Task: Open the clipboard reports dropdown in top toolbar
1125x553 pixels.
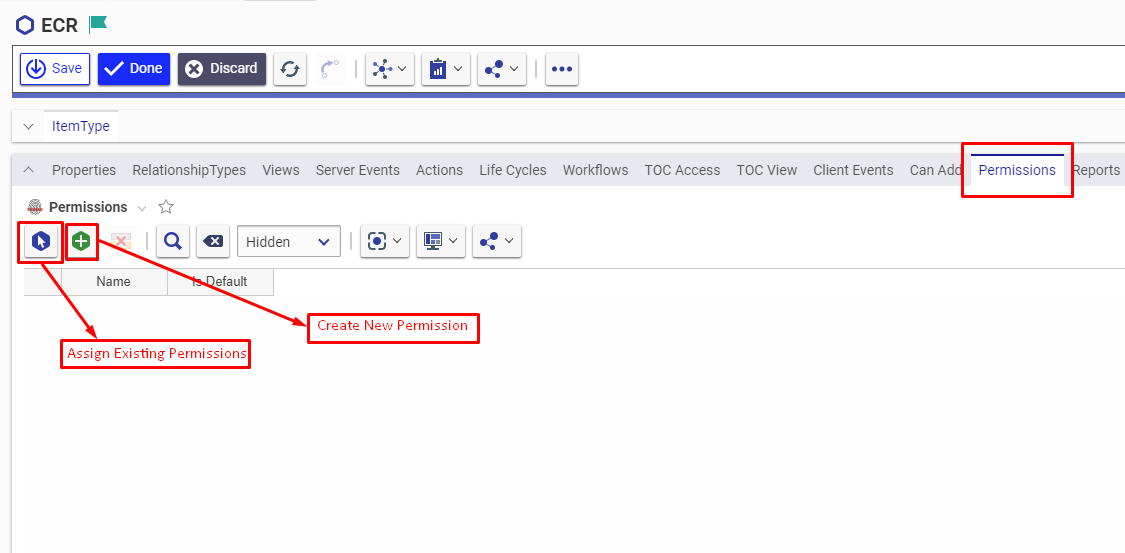Action: (446, 69)
